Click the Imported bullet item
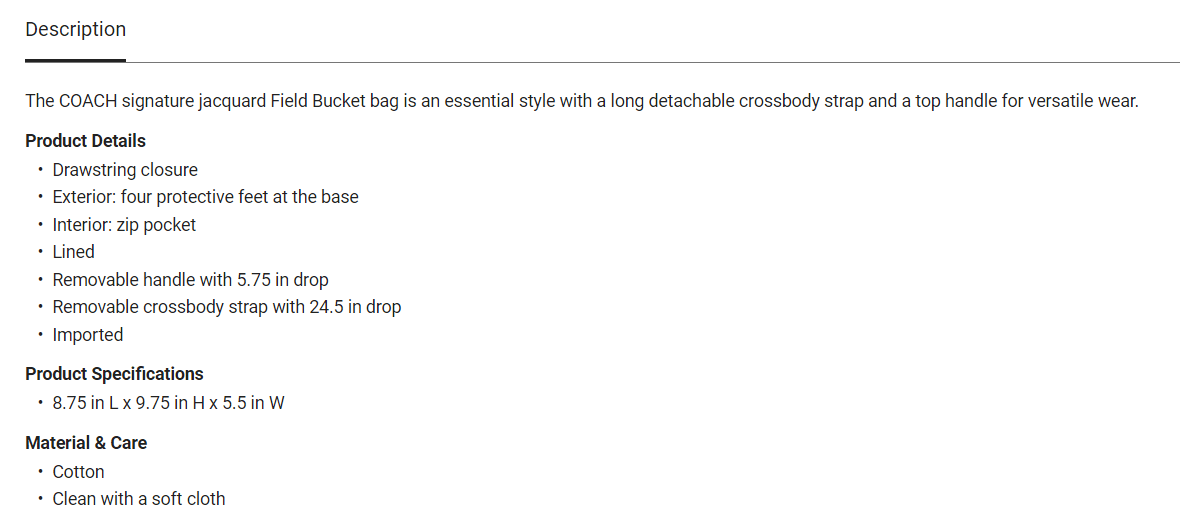Screen dimensions: 1188x532 (x=88, y=335)
